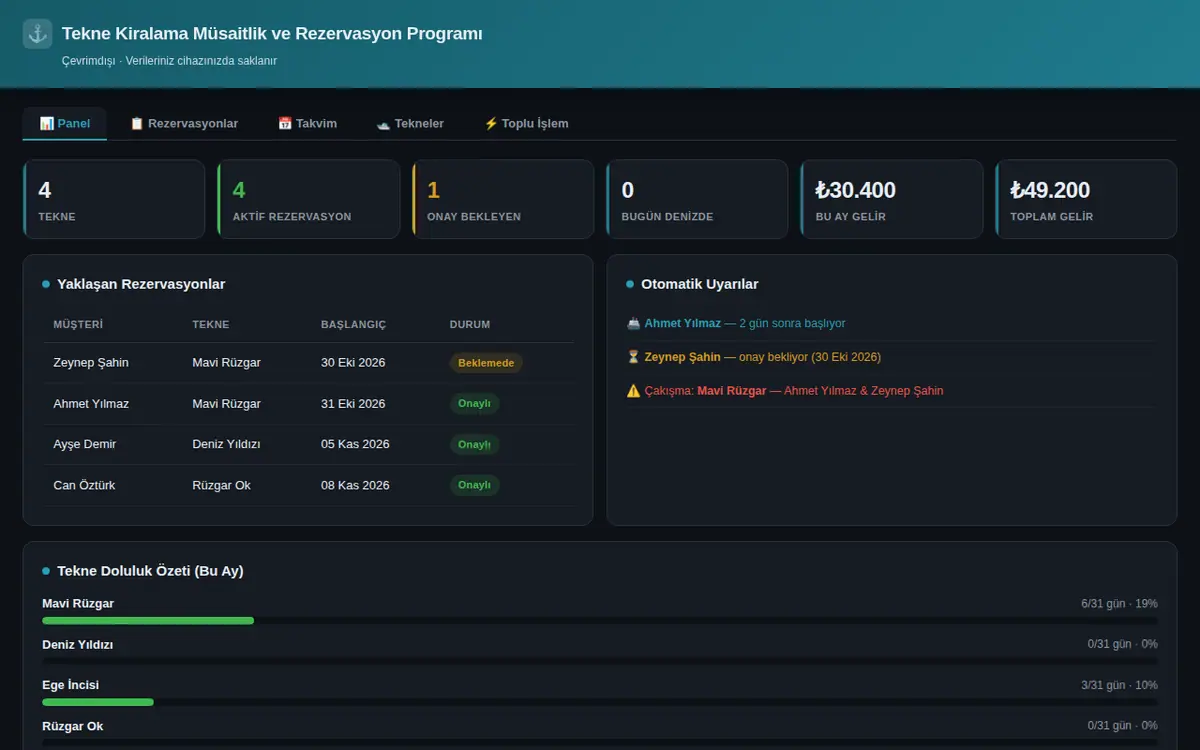Select Zeynep Şahin in reservations table
This screenshot has height=750, width=1200.
tap(91, 363)
